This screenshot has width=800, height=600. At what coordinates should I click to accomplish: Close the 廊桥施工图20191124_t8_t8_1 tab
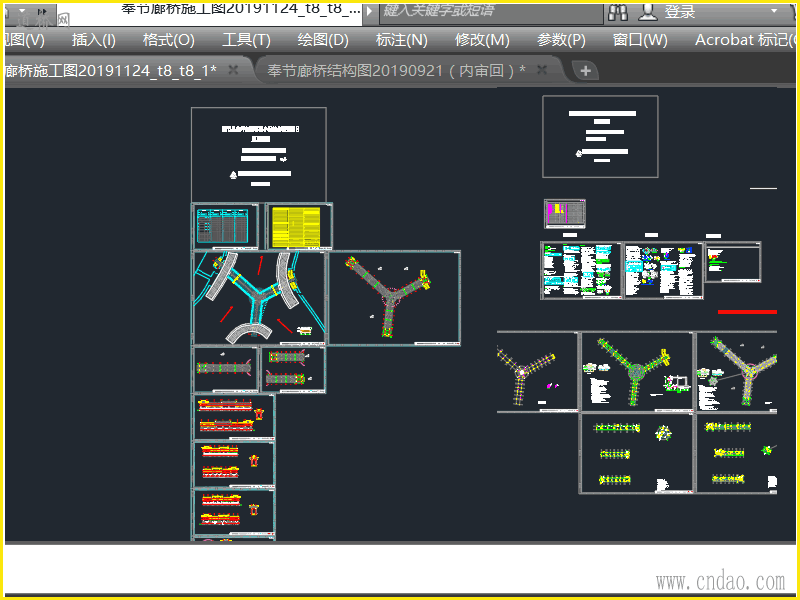(233, 70)
